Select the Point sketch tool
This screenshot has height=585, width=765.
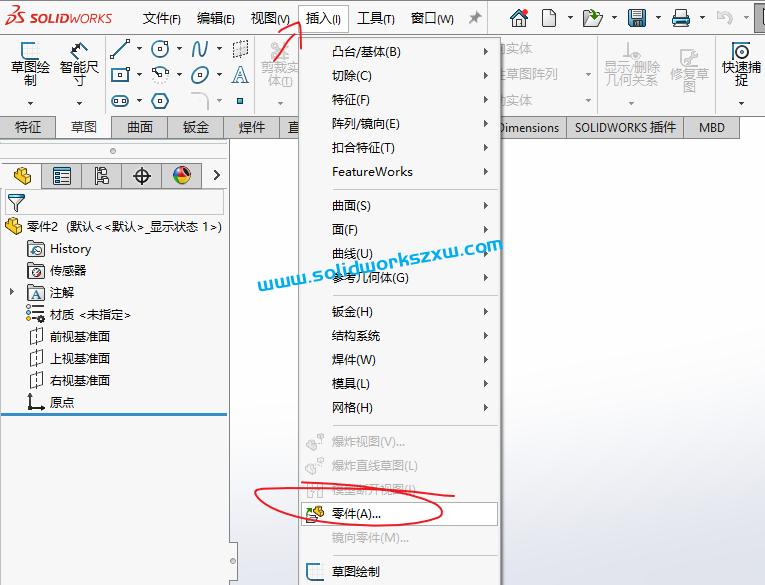tap(240, 101)
